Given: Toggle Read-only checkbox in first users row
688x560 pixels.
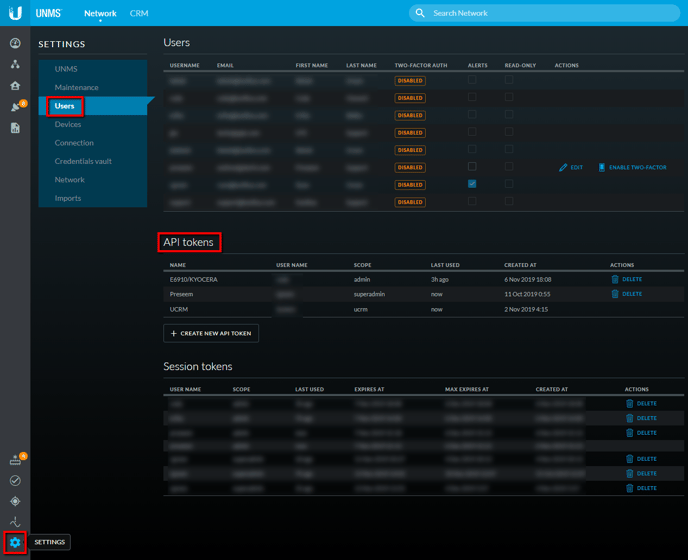Looking at the screenshot, I should [509, 79].
